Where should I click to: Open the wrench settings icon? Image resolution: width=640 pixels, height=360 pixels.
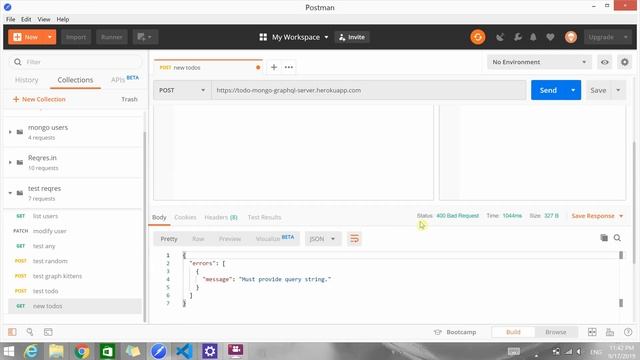(518, 37)
